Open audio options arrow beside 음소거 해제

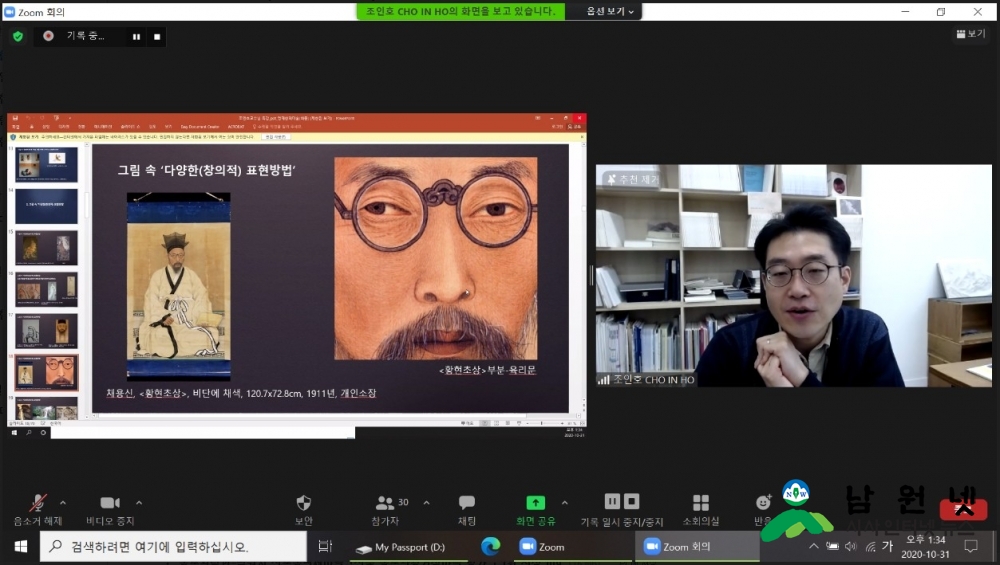point(62,503)
